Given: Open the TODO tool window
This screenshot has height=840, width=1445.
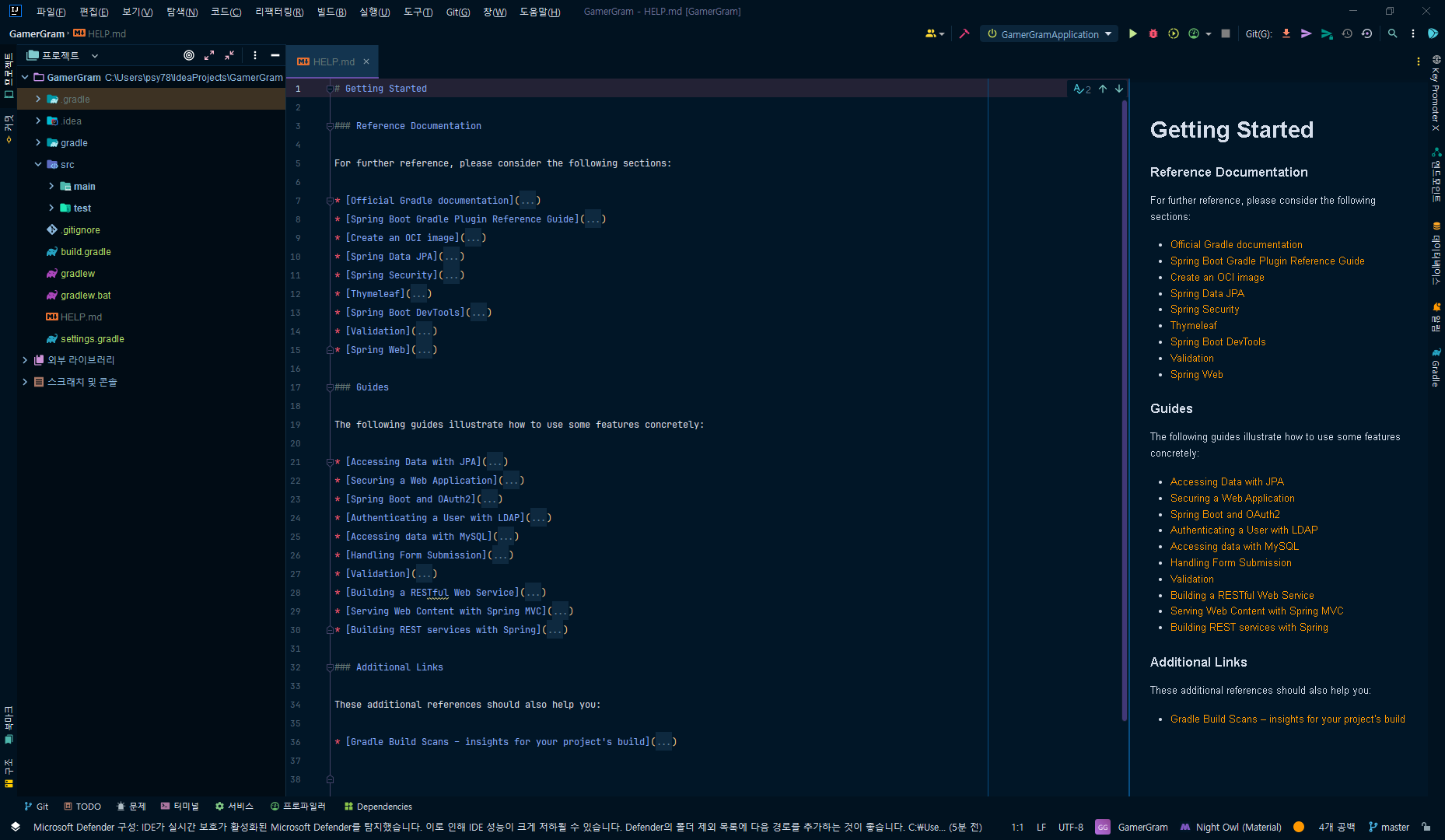Looking at the screenshot, I should tap(82, 807).
